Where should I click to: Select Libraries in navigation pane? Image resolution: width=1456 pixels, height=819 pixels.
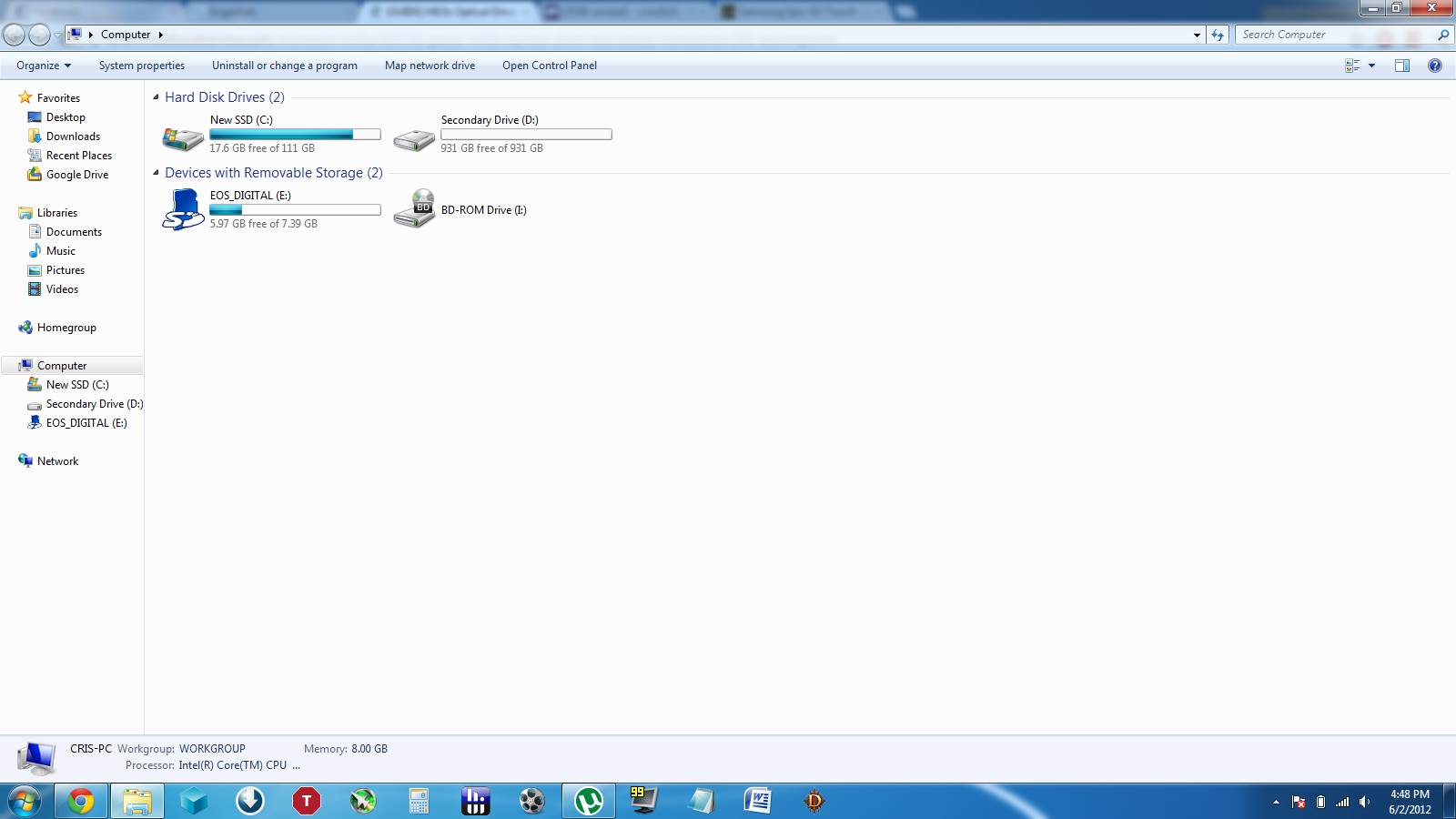[56, 213]
